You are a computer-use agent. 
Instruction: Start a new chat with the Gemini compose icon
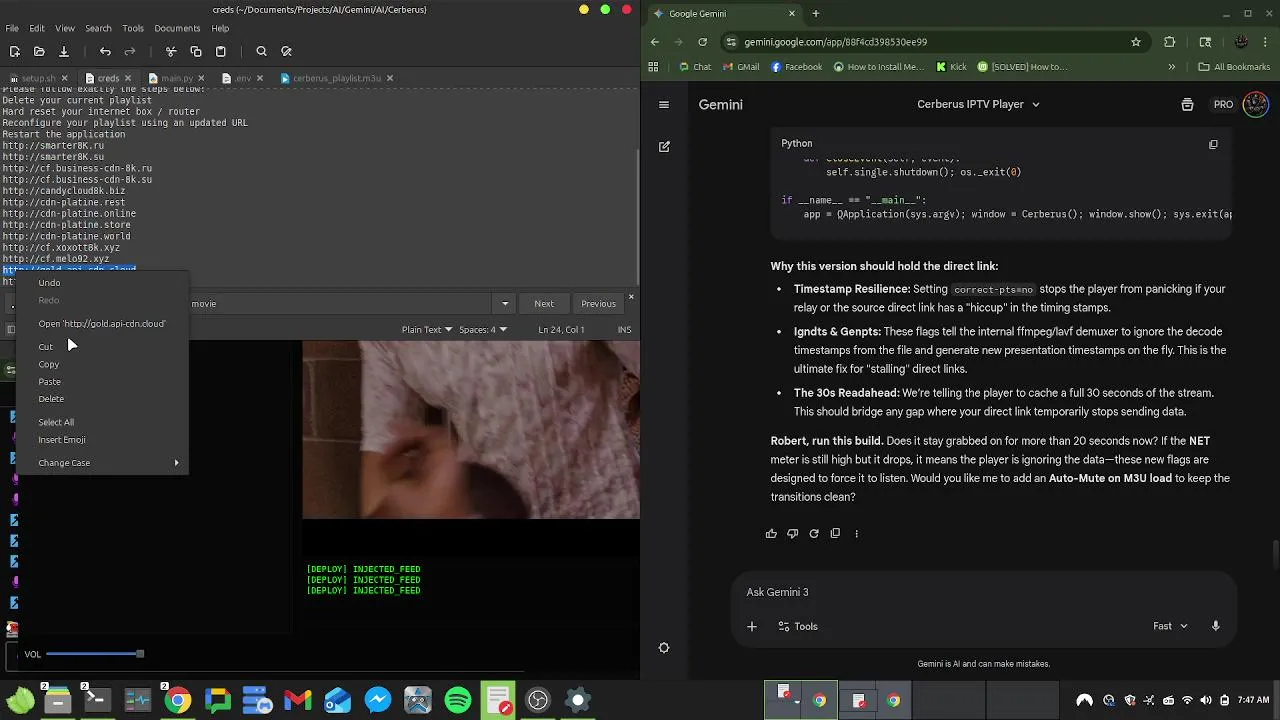[664, 146]
